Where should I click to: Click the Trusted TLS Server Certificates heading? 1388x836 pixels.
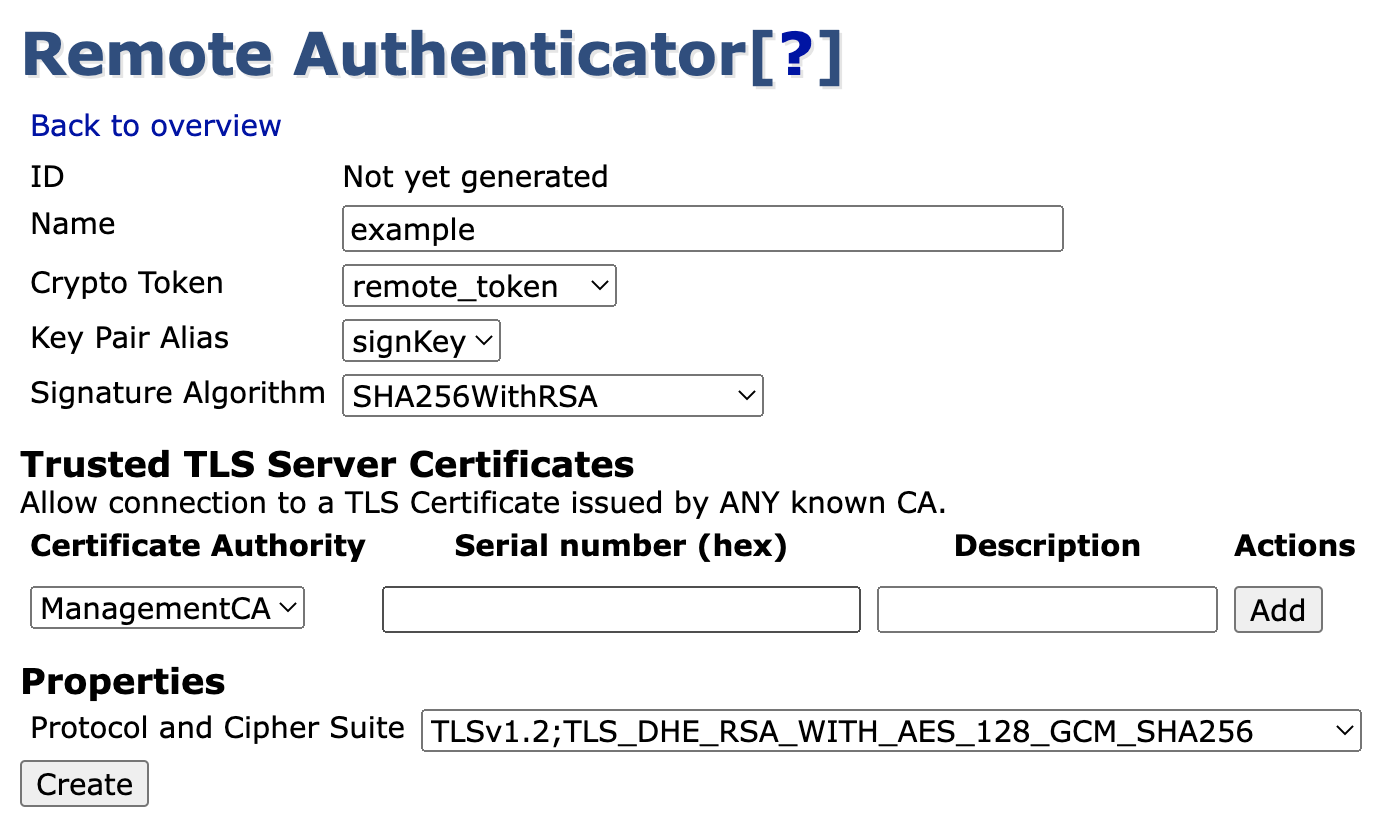pos(327,465)
